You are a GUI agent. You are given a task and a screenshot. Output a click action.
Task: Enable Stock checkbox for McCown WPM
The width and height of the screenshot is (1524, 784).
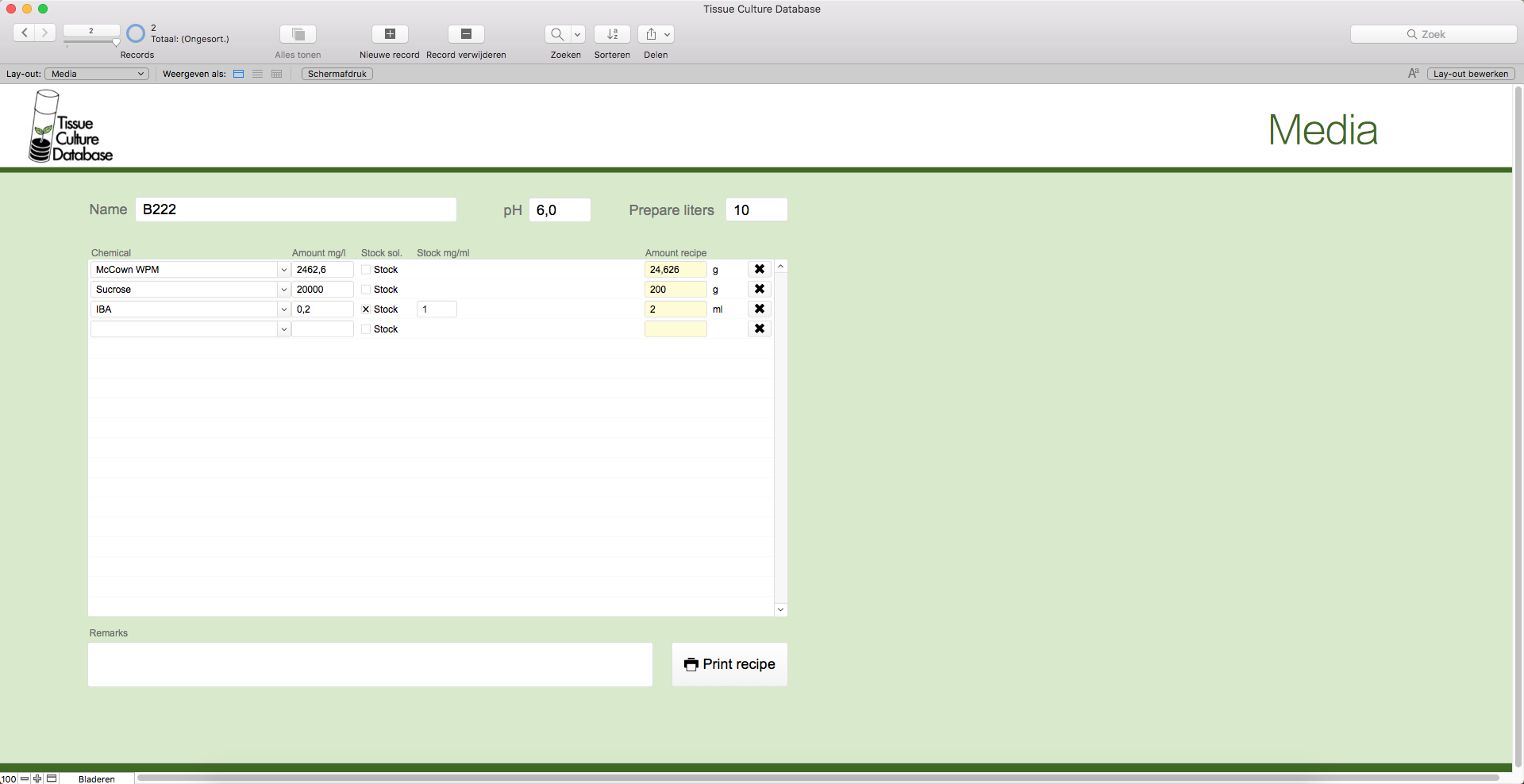[366, 270]
